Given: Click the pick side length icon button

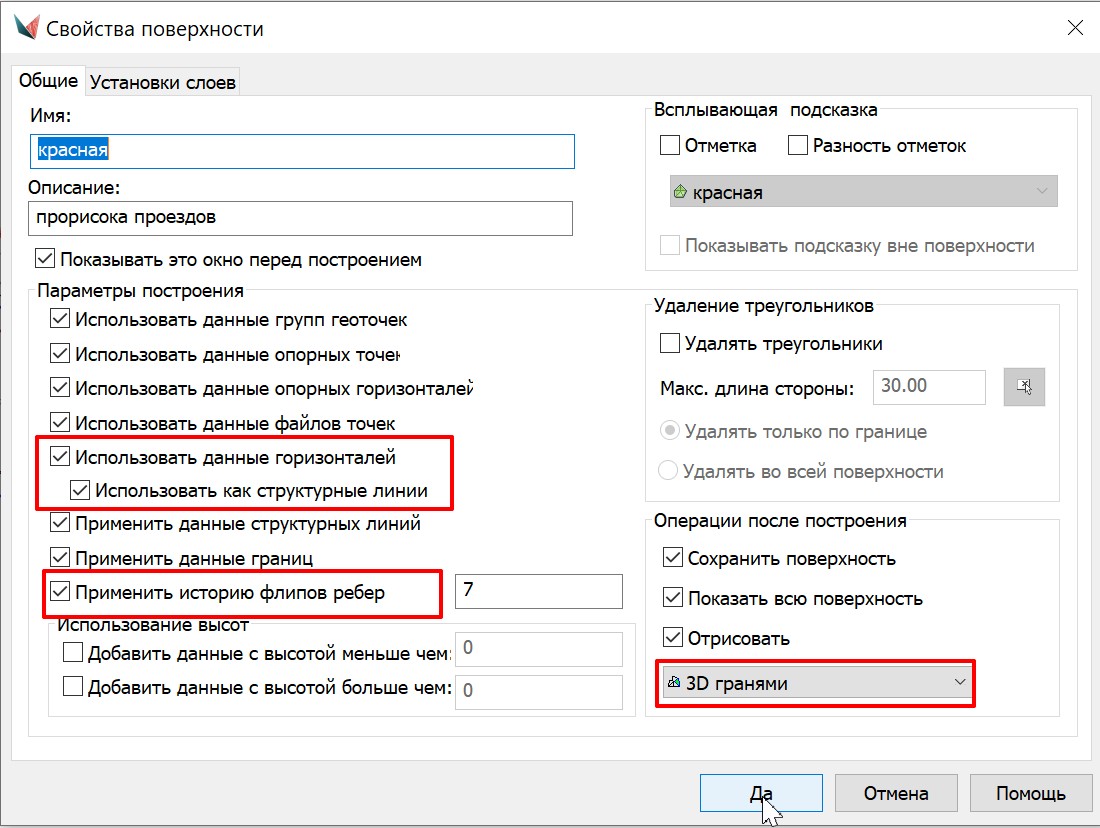Looking at the screenshot, I should pos(1024,387).
